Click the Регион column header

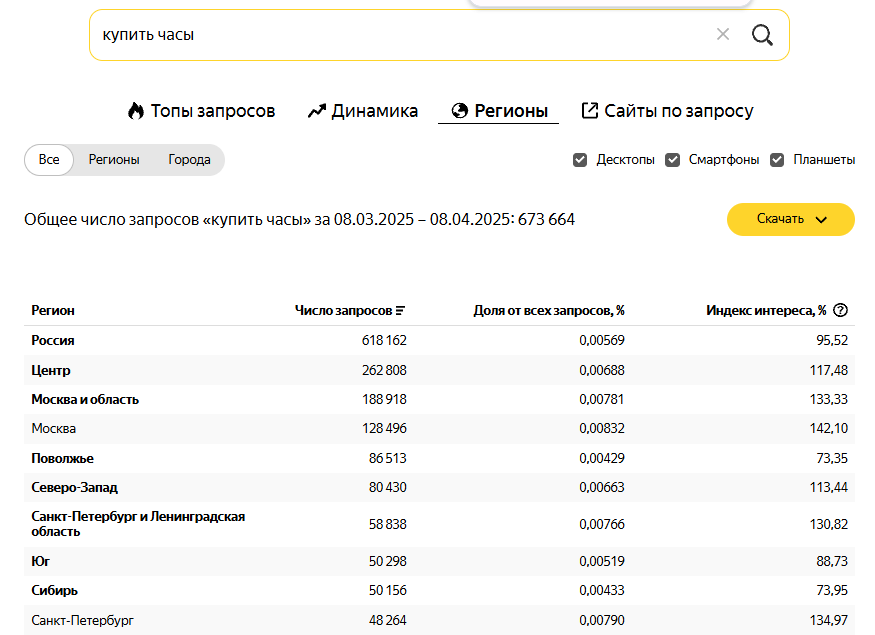click(x=53, y=310)
